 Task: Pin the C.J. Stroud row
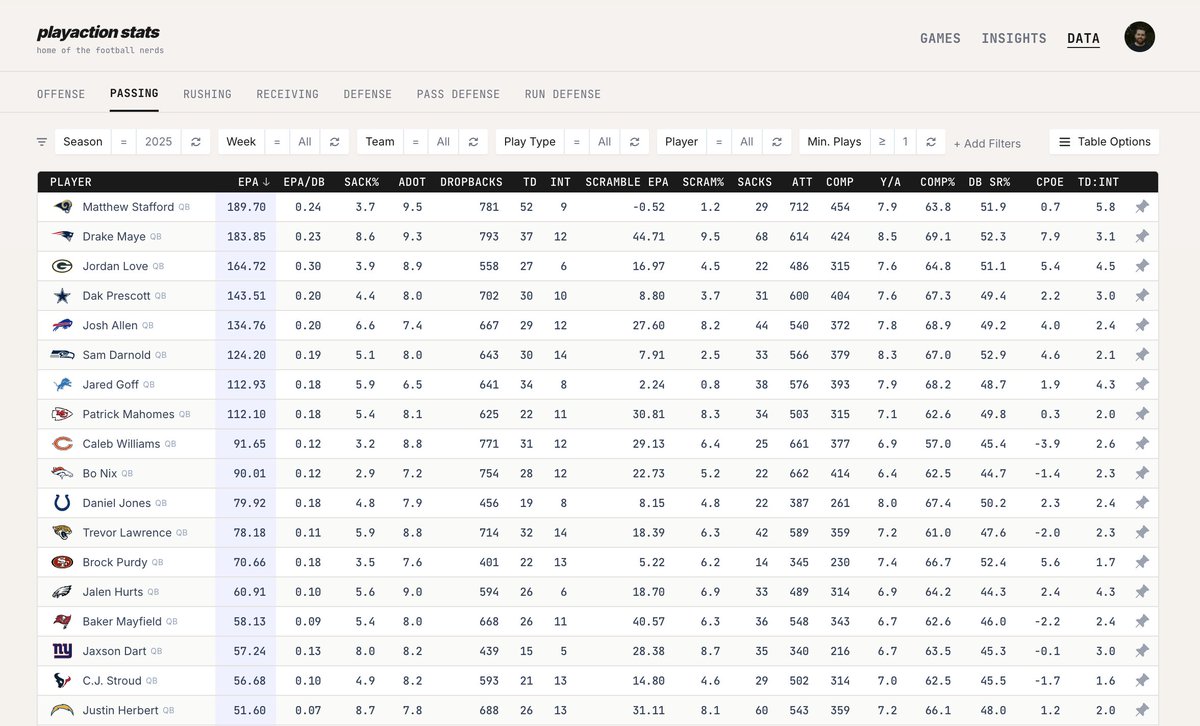pos(1142,681)
